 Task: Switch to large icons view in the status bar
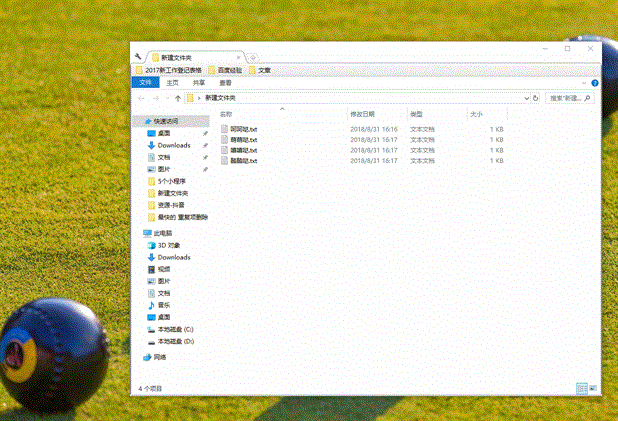[x=593, y=388]
